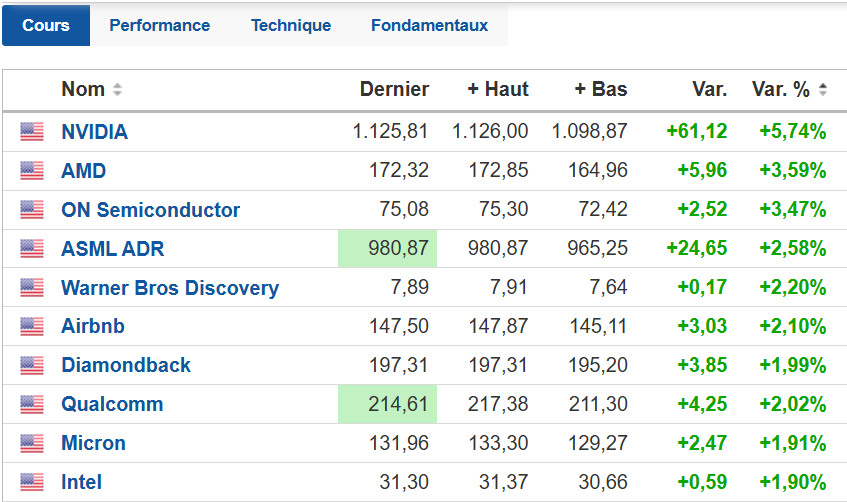Click the flag icon beside Warner Bros Discovery
Viewport: 847px width, 502px height.
click(x=32, y=288)
